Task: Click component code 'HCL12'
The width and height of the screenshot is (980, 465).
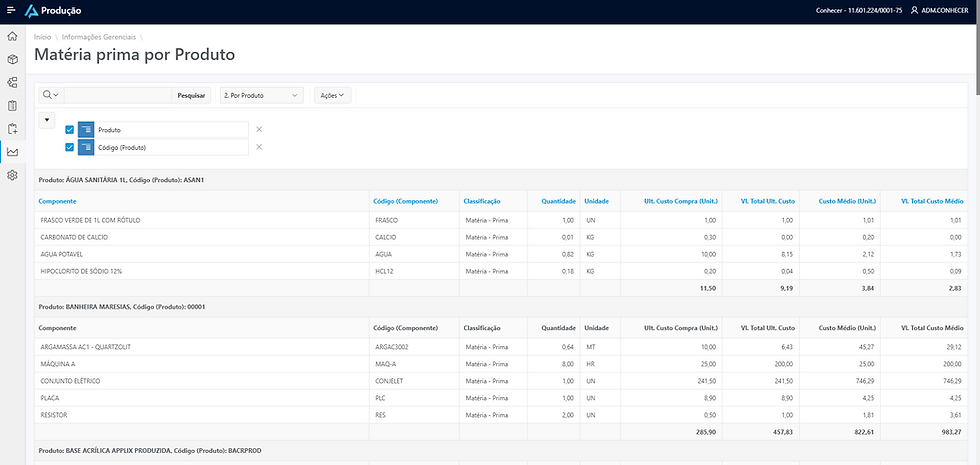Action: pyautogui.click(x=384, y=271)
